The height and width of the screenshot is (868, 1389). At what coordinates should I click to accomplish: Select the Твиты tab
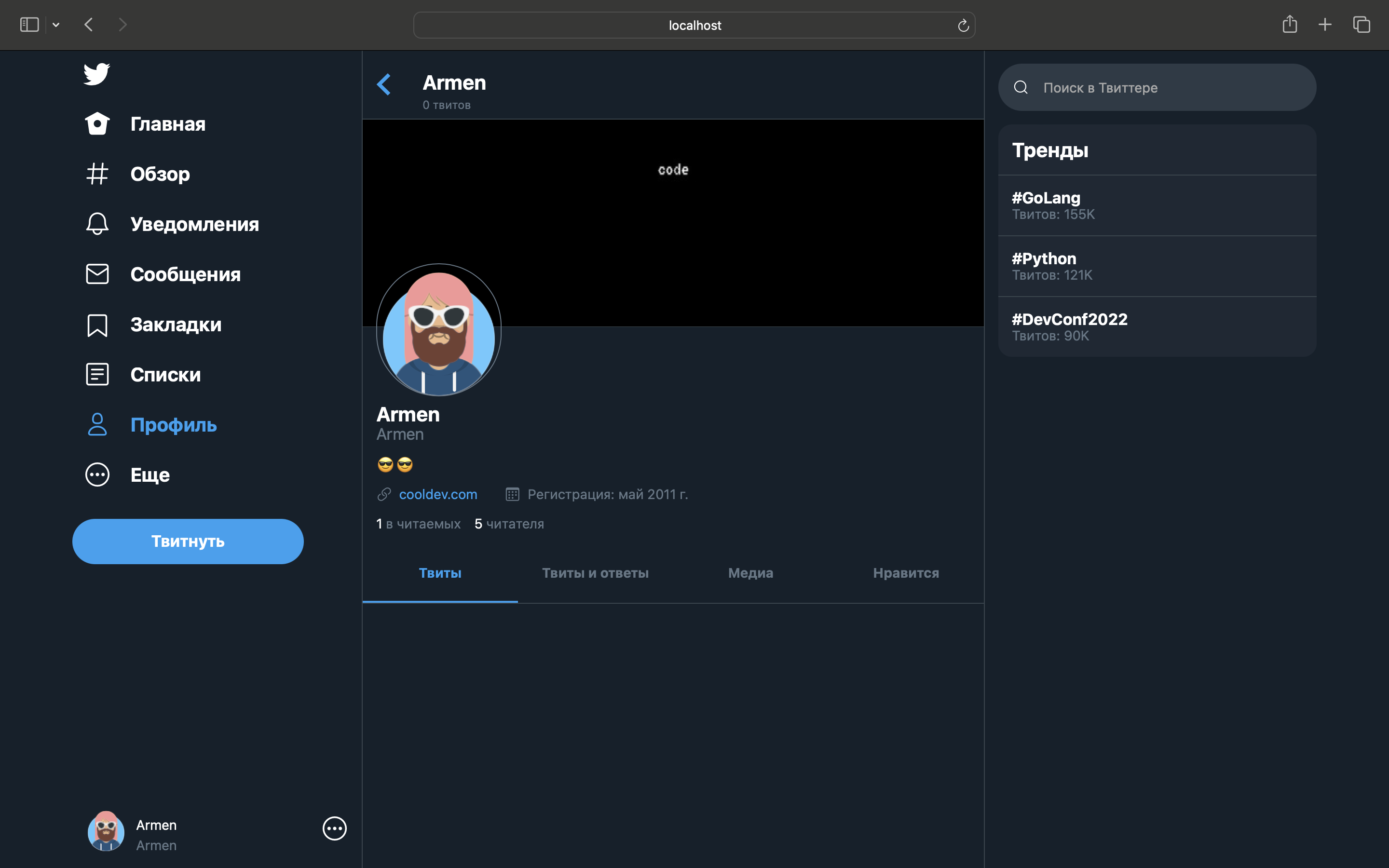click(x=440, y=573)
